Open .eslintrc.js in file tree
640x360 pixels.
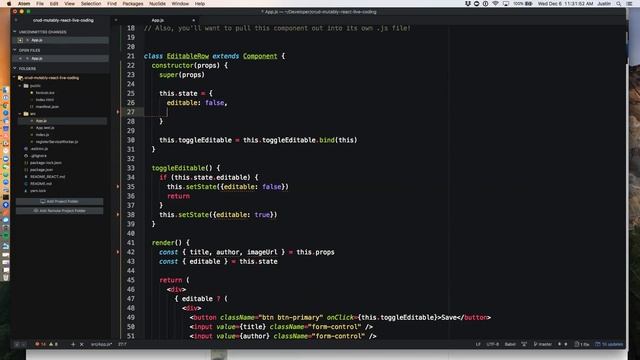[39, 149]
